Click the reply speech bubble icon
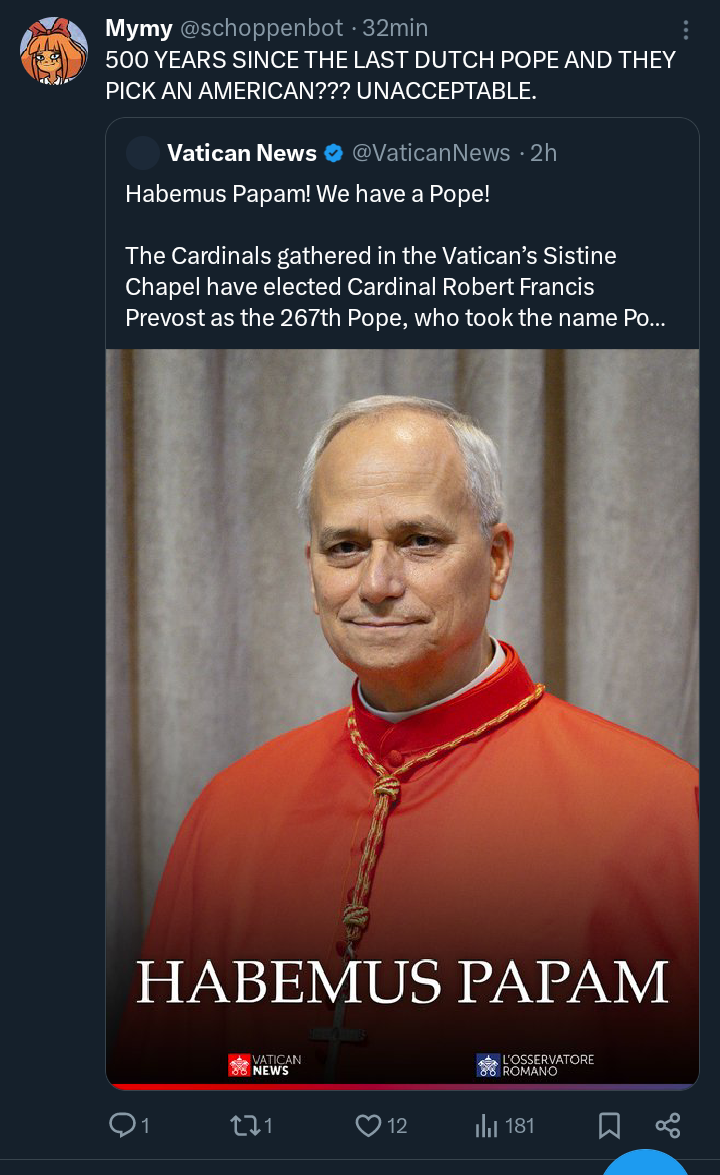This screenshot has height=1175, width=720. [122, 1125]
